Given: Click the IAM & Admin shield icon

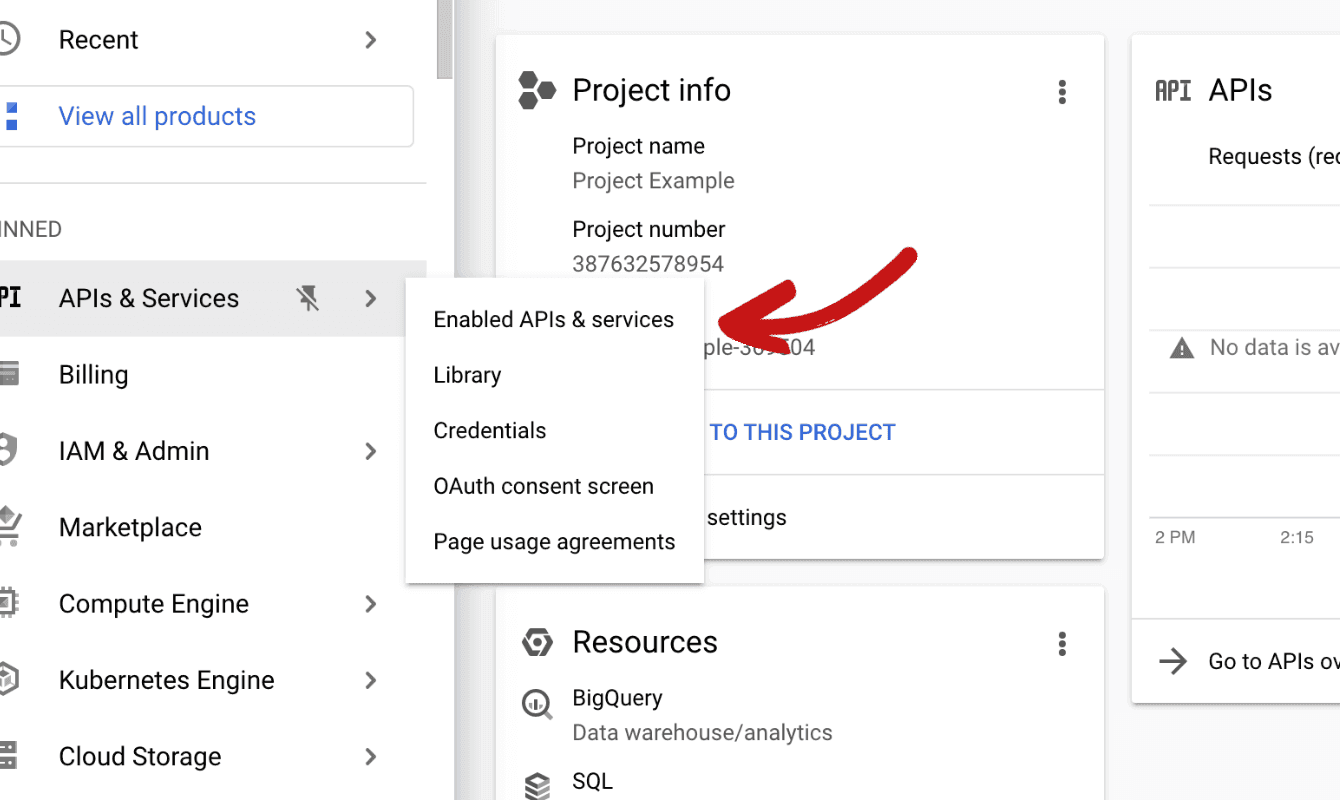Looking at the screenshot, I should pyautogui.click(x=8, y=451).
